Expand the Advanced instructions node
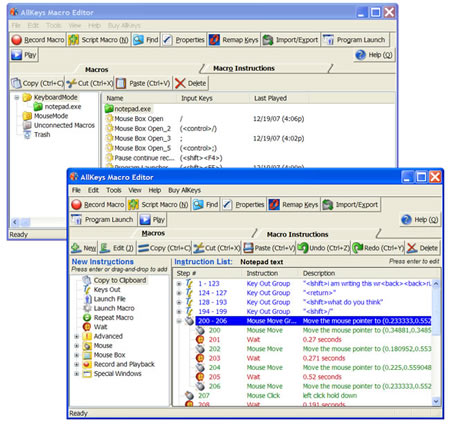450x426 pixels. pyautogui.click(x=77, y=336)
